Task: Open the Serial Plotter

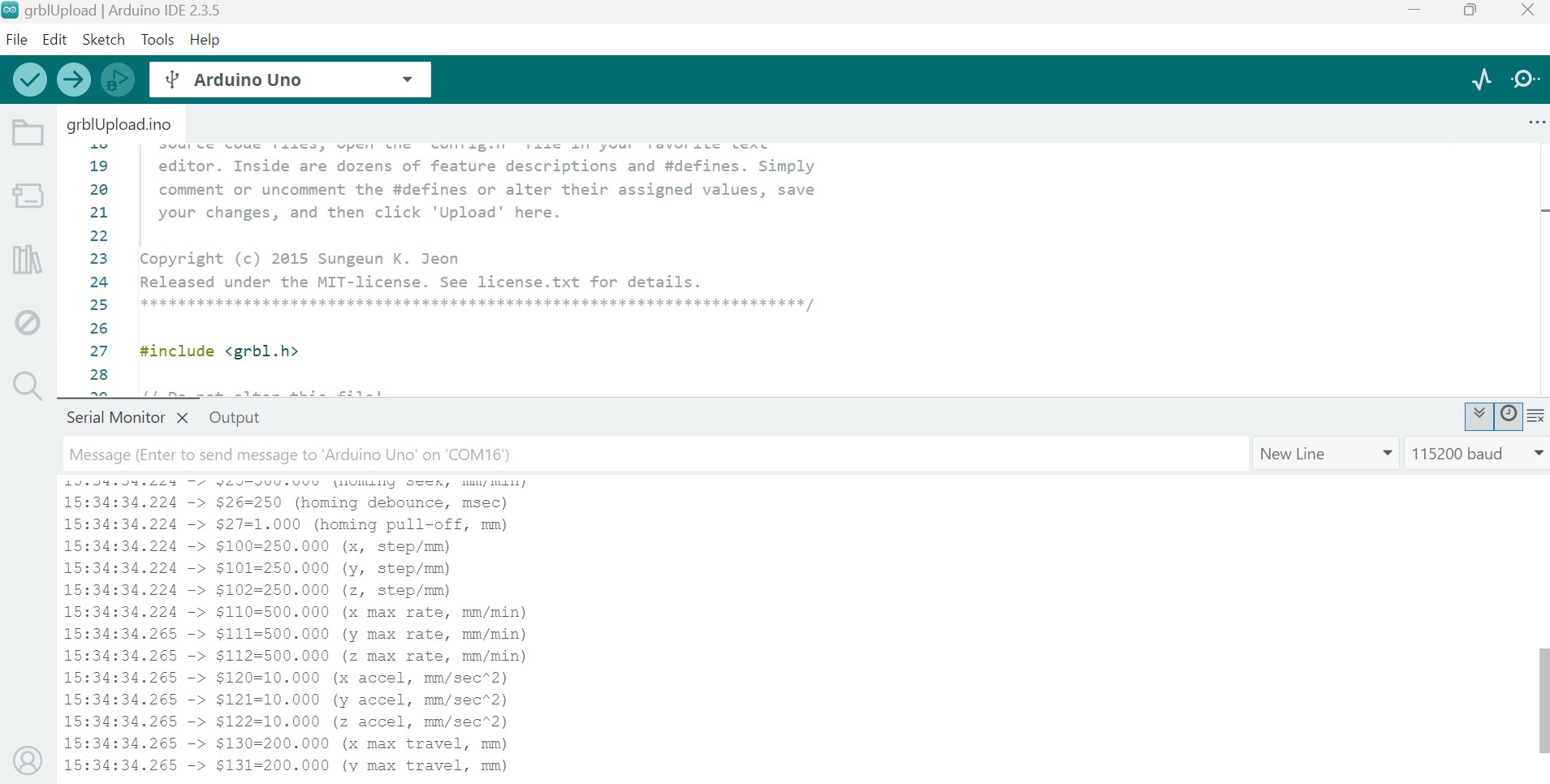Action: [1482, 80]
